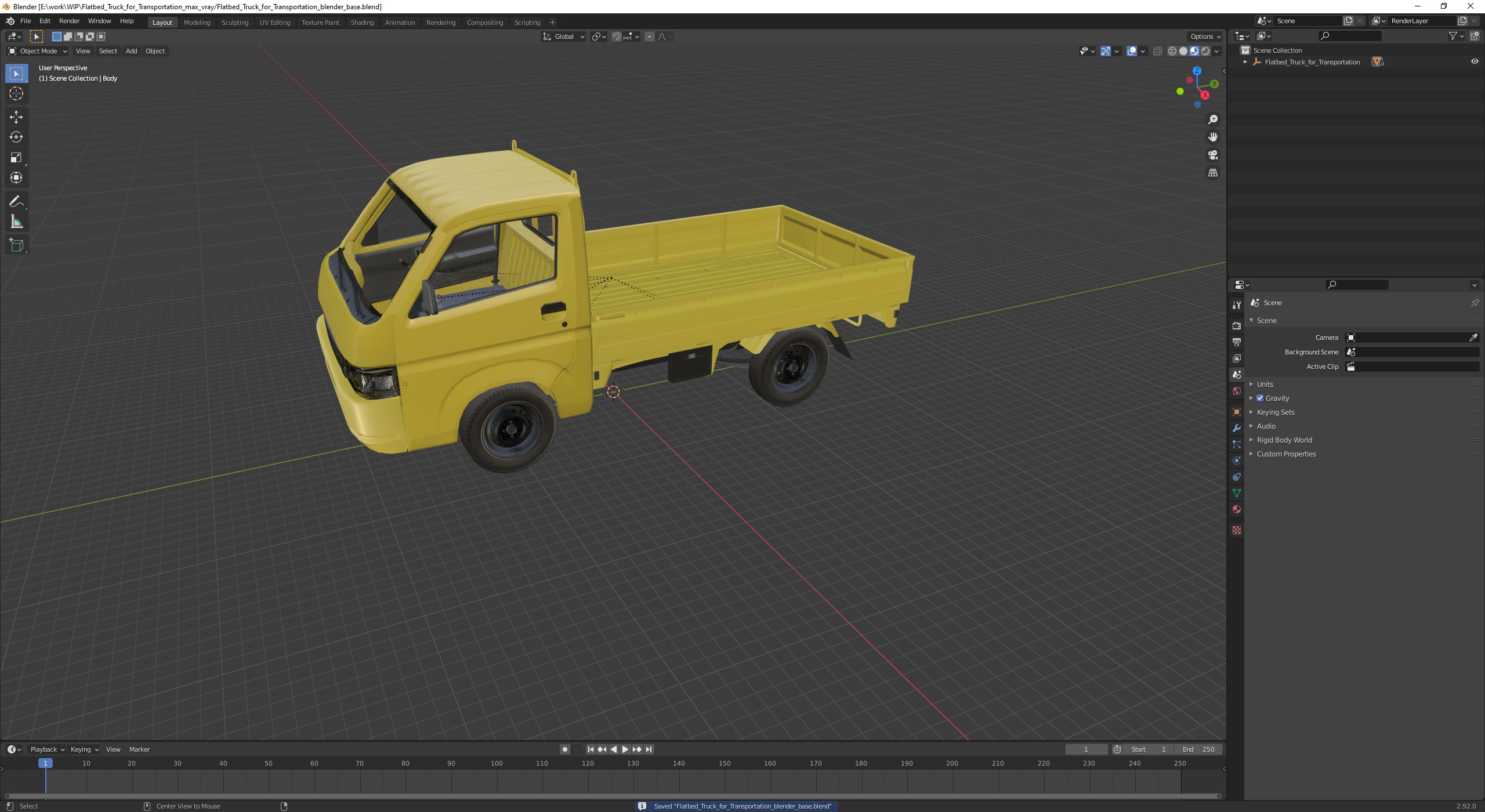
Task: Open Output properties tab
Action: point(1237,342)
